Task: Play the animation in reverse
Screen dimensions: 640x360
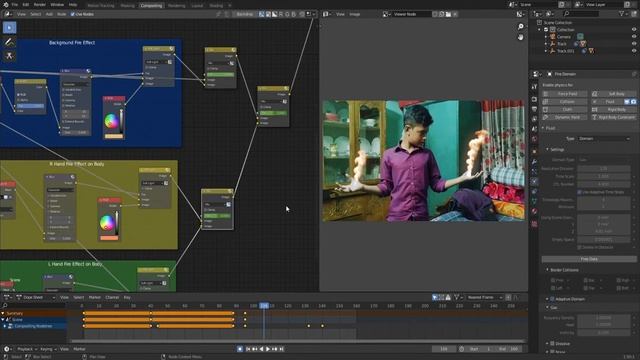Action: (261, 349)
